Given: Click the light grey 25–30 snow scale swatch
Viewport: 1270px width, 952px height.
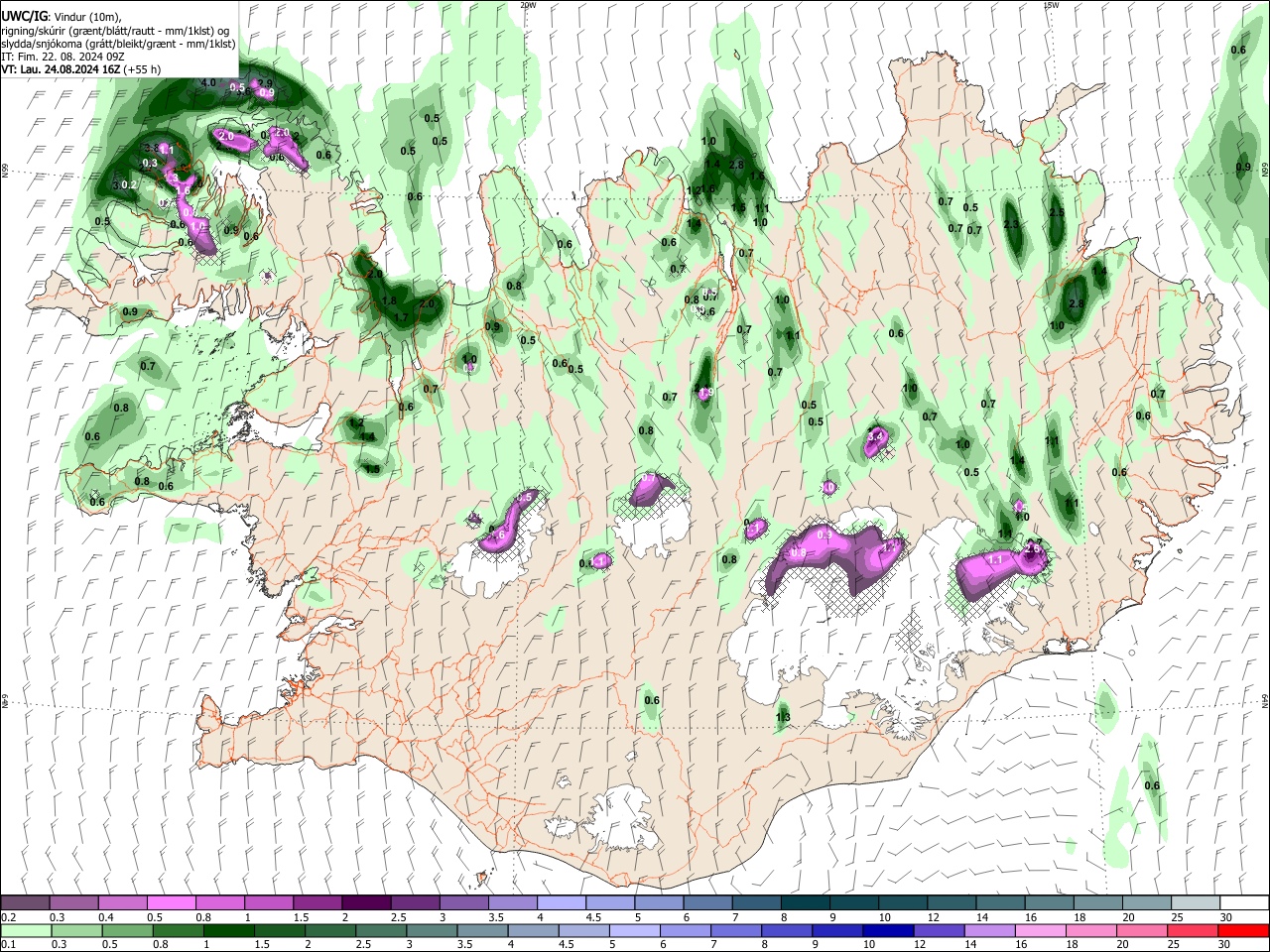Looking at the screenshot, I should (1194, 903).
